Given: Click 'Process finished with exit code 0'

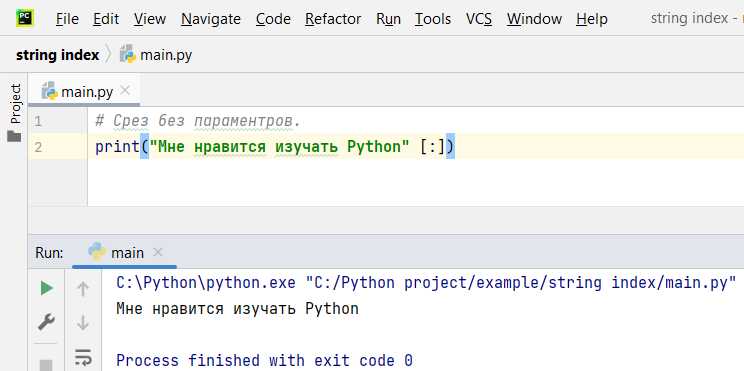Looking at the screenshot, I should pyautogui.click(x=264, y=361).
